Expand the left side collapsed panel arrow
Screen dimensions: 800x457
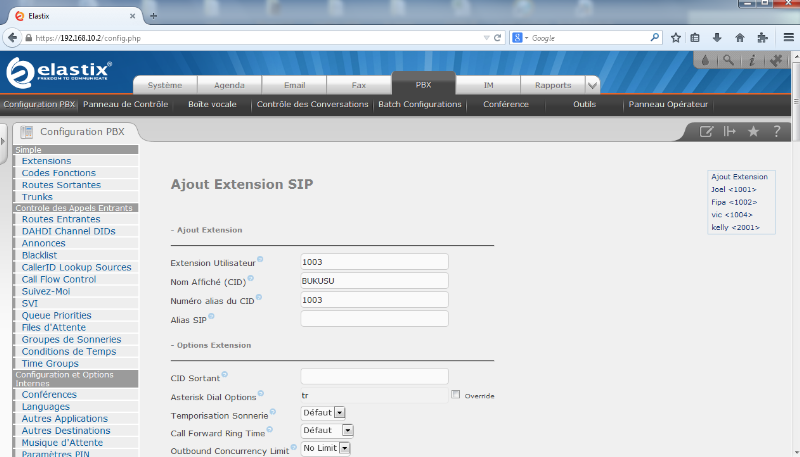click(x=3, y=141)
